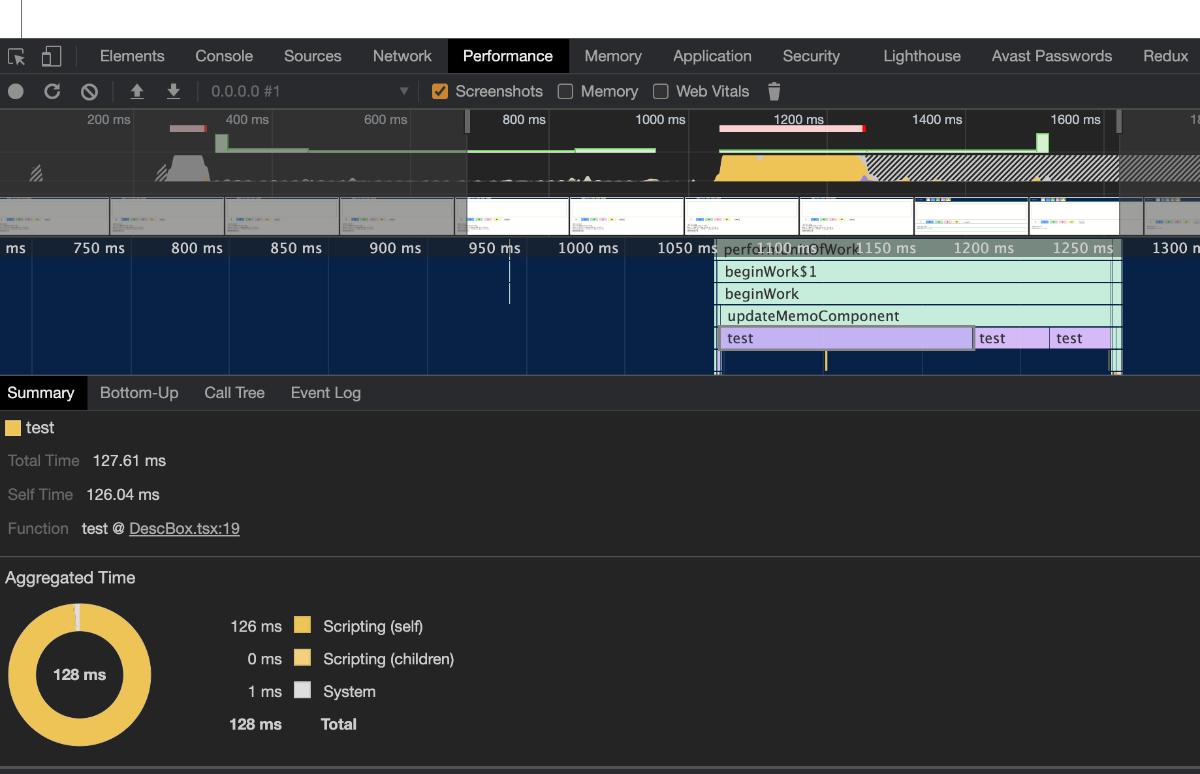
Task: Click the 126 ms Scripting (self) value
Action: (x=256, y=627)
